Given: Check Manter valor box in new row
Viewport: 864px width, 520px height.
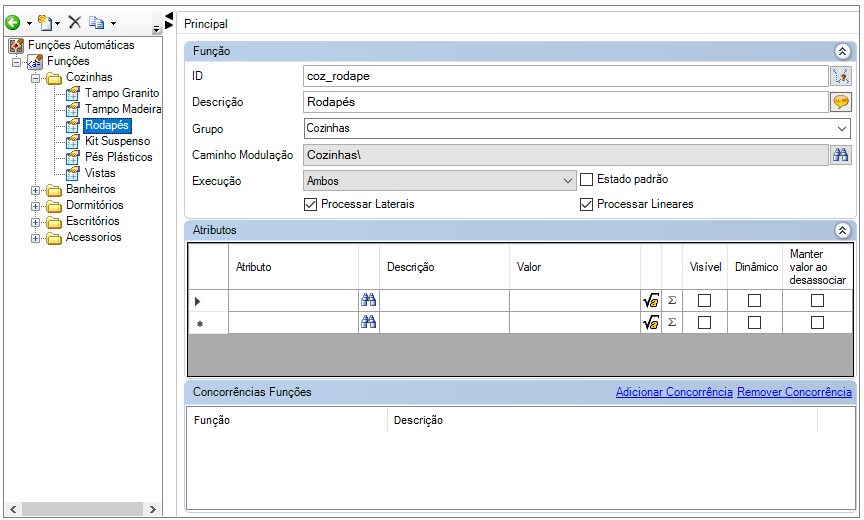Looking at the screenshot, I should pyautogui.click(x=817, y=322).
